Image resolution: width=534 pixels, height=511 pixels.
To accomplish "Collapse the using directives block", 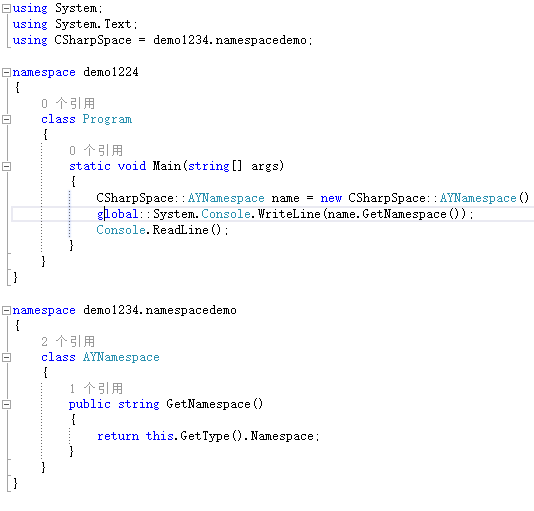I will (x=6, y=9).
